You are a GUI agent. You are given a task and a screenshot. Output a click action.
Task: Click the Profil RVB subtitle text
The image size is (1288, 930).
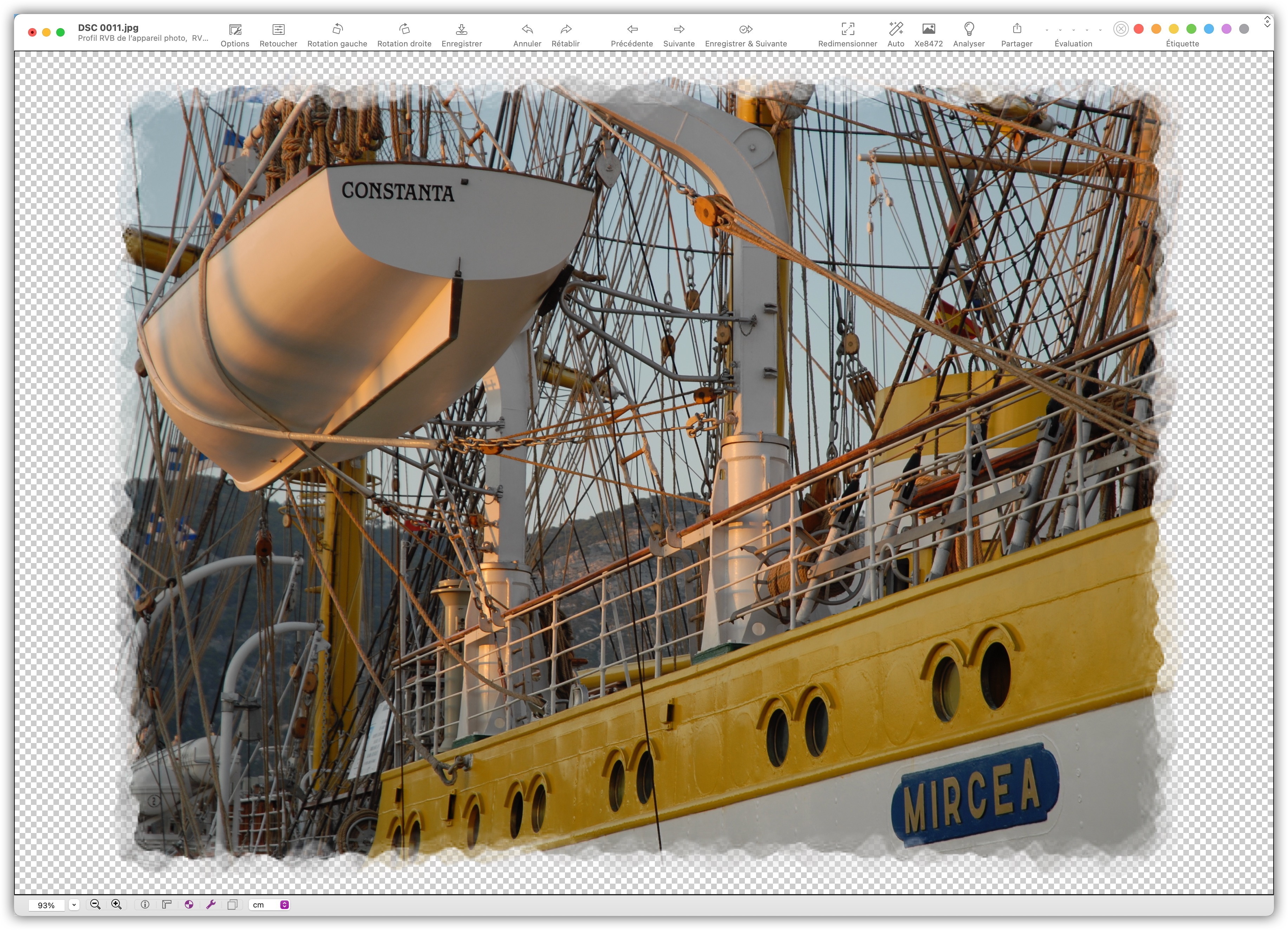coord(143,38)
